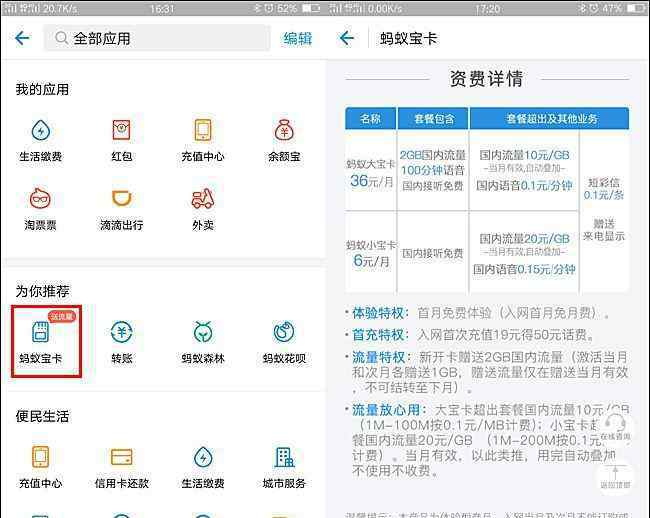Open the 蚂蚁森林 app
The image size is (650, 518).
203,342
